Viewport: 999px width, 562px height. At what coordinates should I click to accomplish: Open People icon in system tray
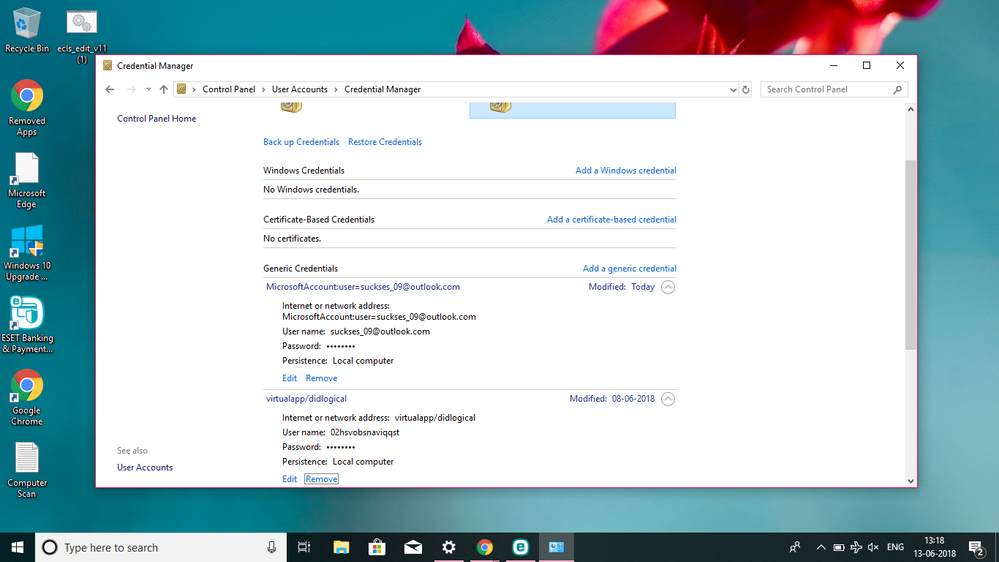click(794, 547)
